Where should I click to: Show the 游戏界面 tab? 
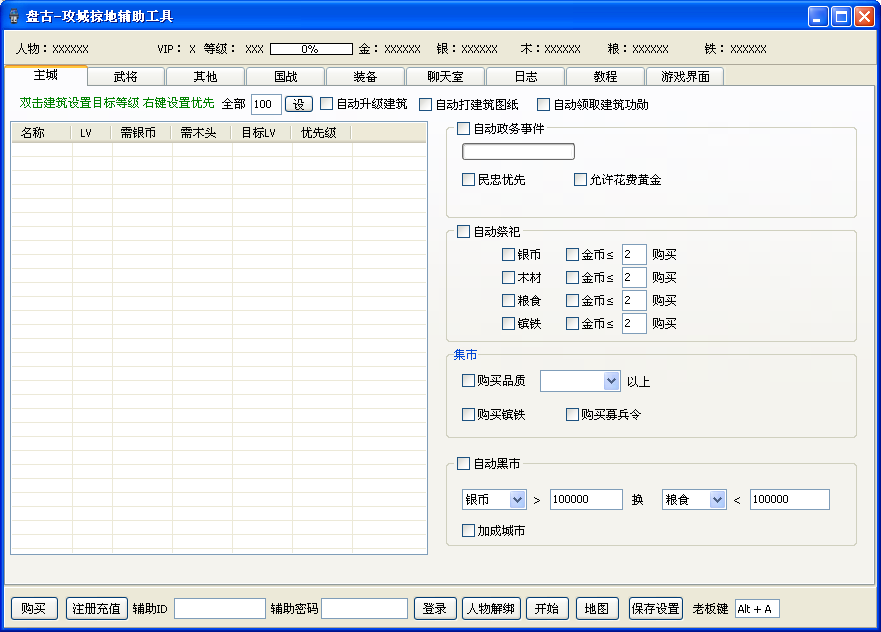[x=685, y=76]
